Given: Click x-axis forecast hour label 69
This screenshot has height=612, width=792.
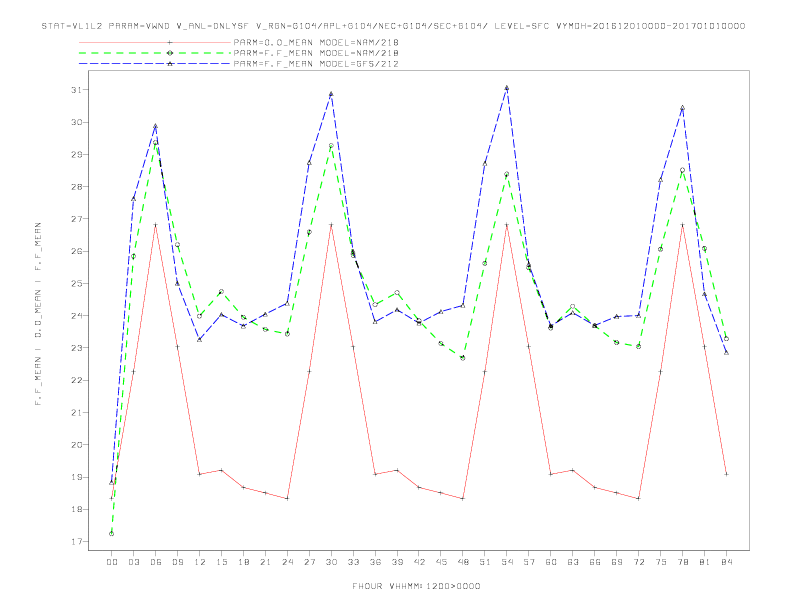Looking at the screenshot, I should coord(617,562).
